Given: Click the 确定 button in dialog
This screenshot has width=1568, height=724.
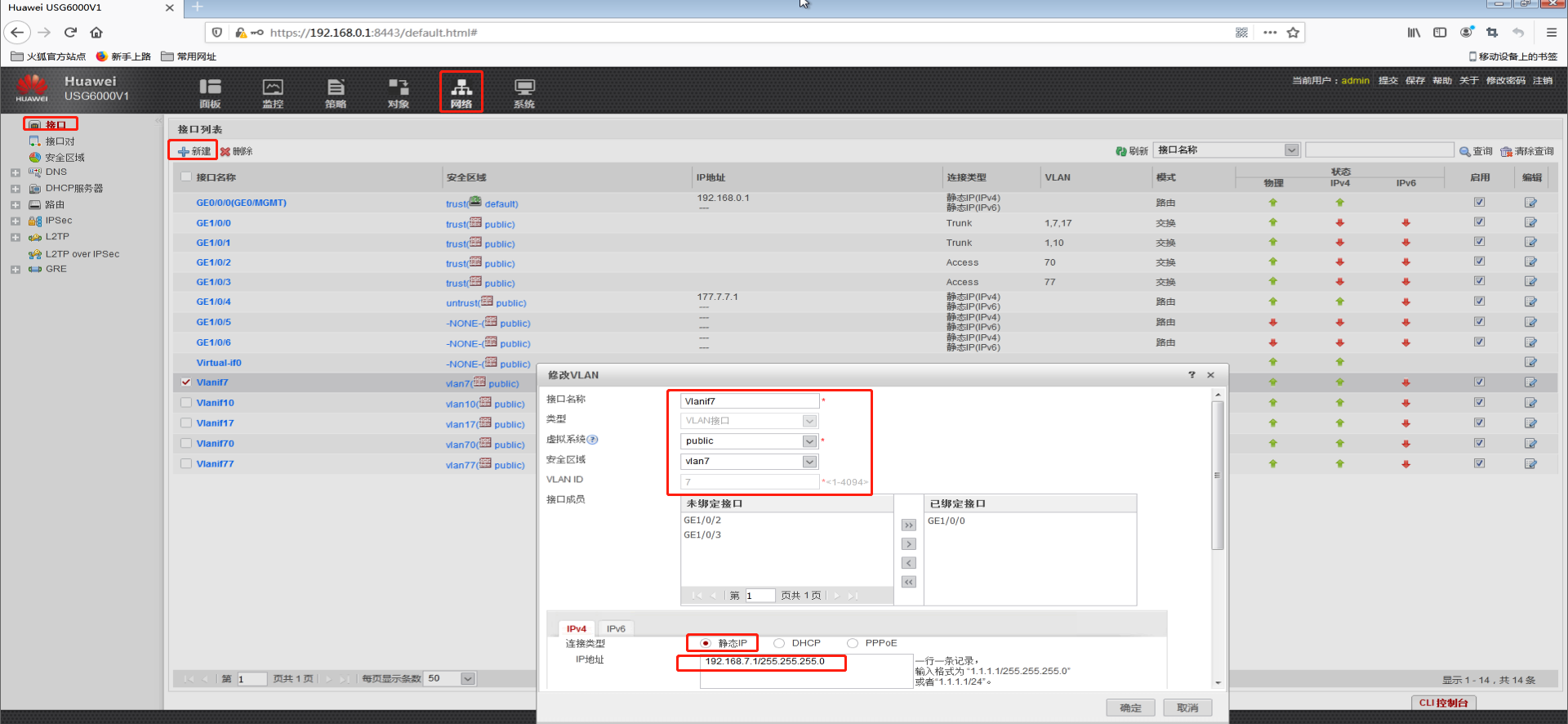Looking at the screenshot, I should [x=1130, y=708].
